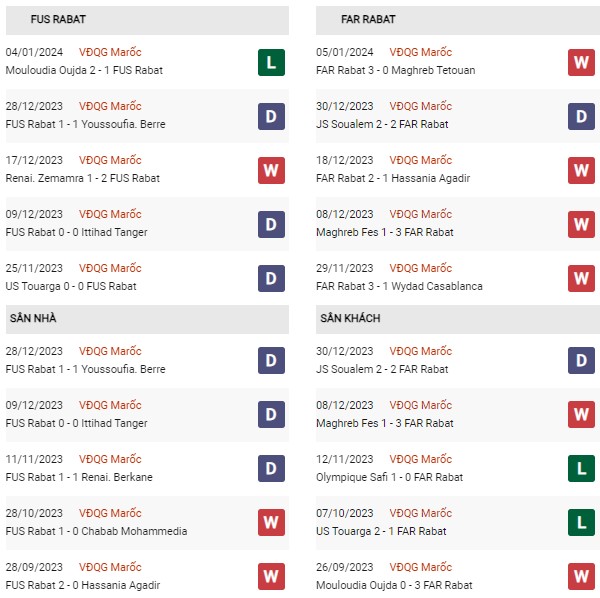
Task: Click D badge for JS Soualem 2-2 on 30/12/2023 under FAR RABAT
Action: [x=582, y=116]
